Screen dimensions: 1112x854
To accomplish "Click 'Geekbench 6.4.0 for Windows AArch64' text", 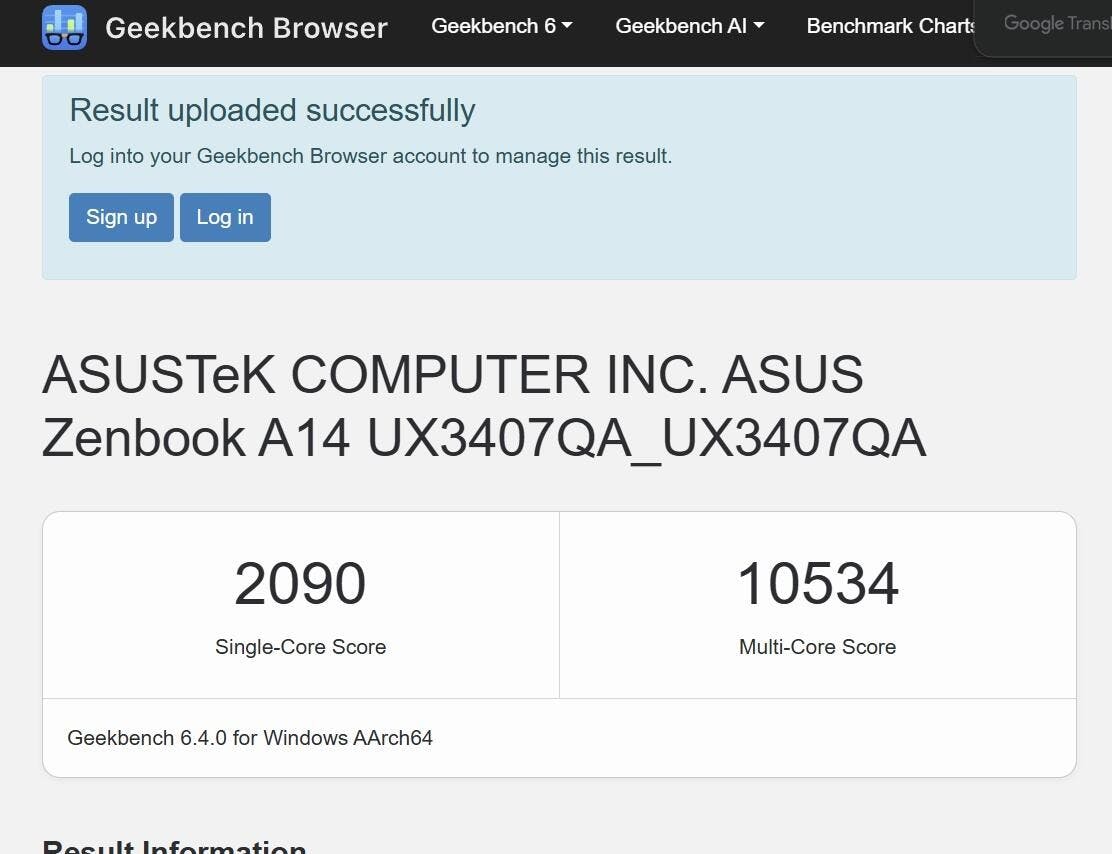I will click(250, 738).
